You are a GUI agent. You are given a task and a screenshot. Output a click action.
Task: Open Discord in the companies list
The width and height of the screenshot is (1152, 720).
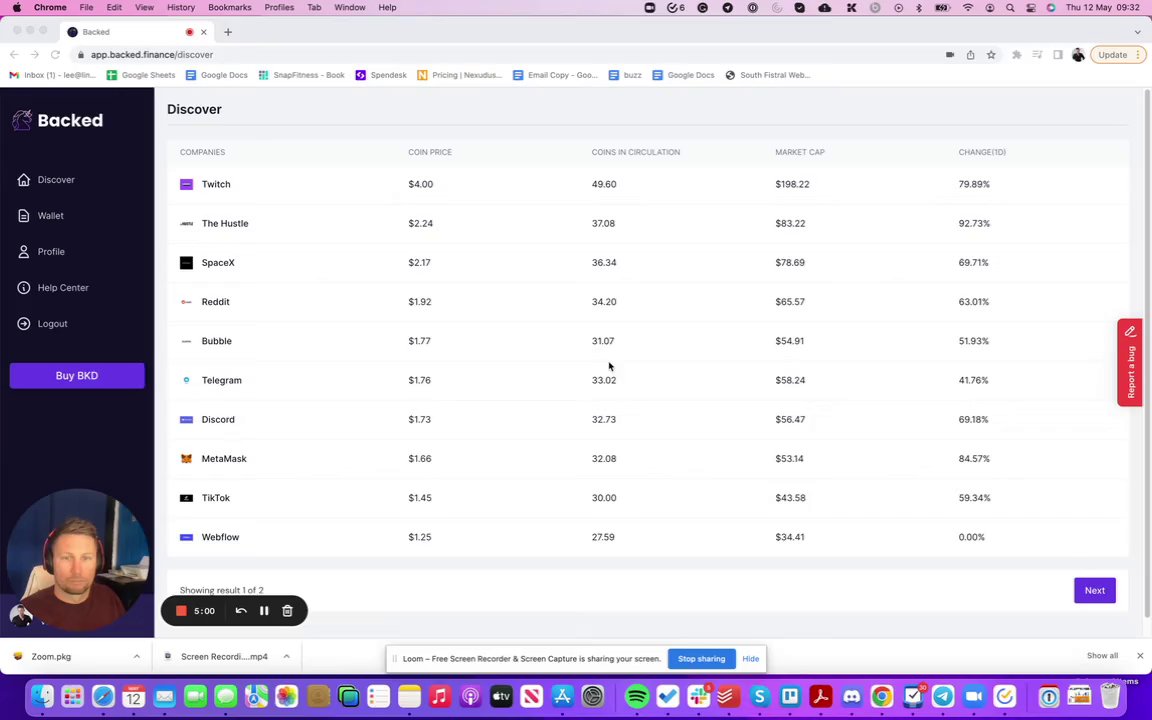coord(647,420)
